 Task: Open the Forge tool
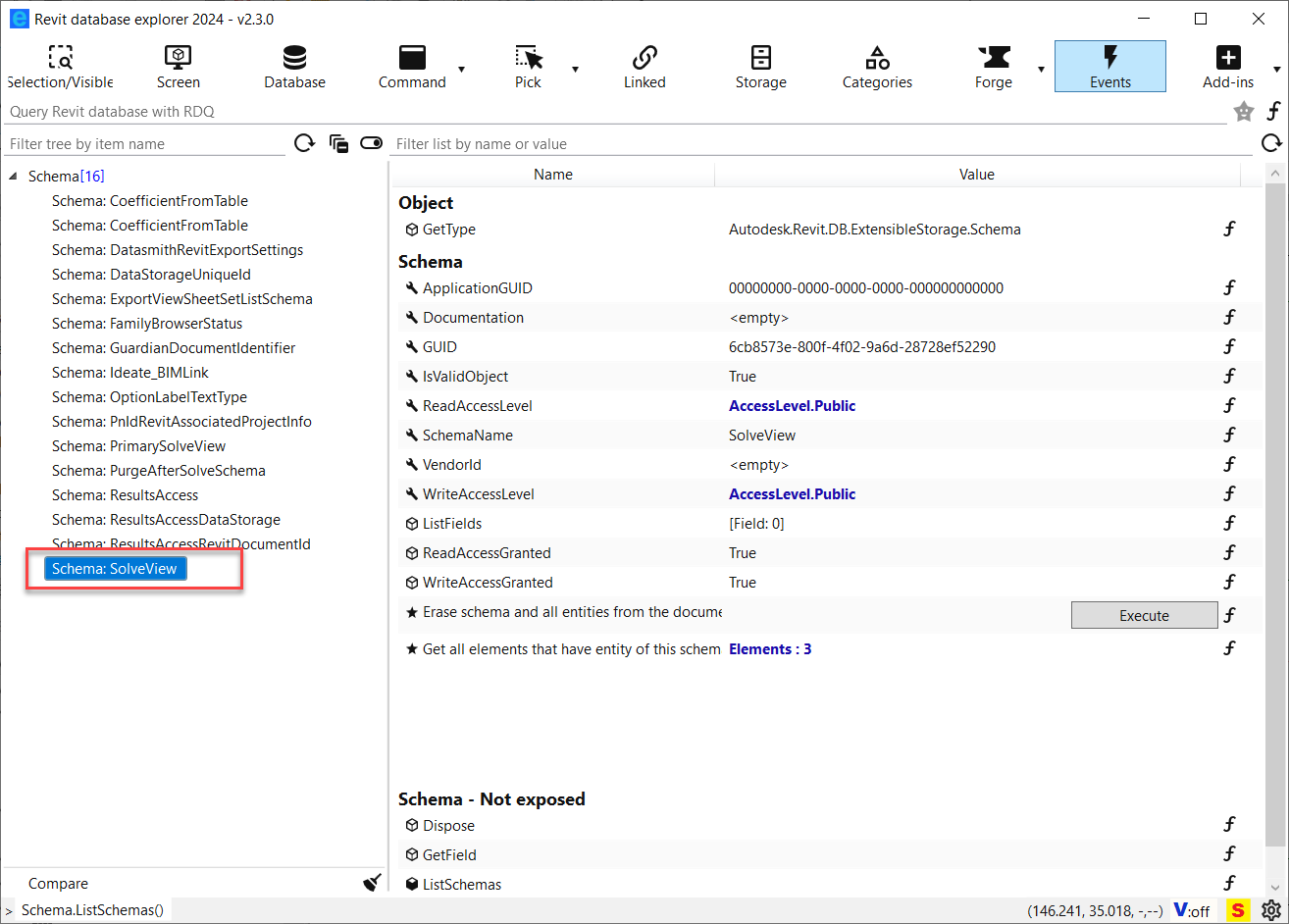[993, 65]
